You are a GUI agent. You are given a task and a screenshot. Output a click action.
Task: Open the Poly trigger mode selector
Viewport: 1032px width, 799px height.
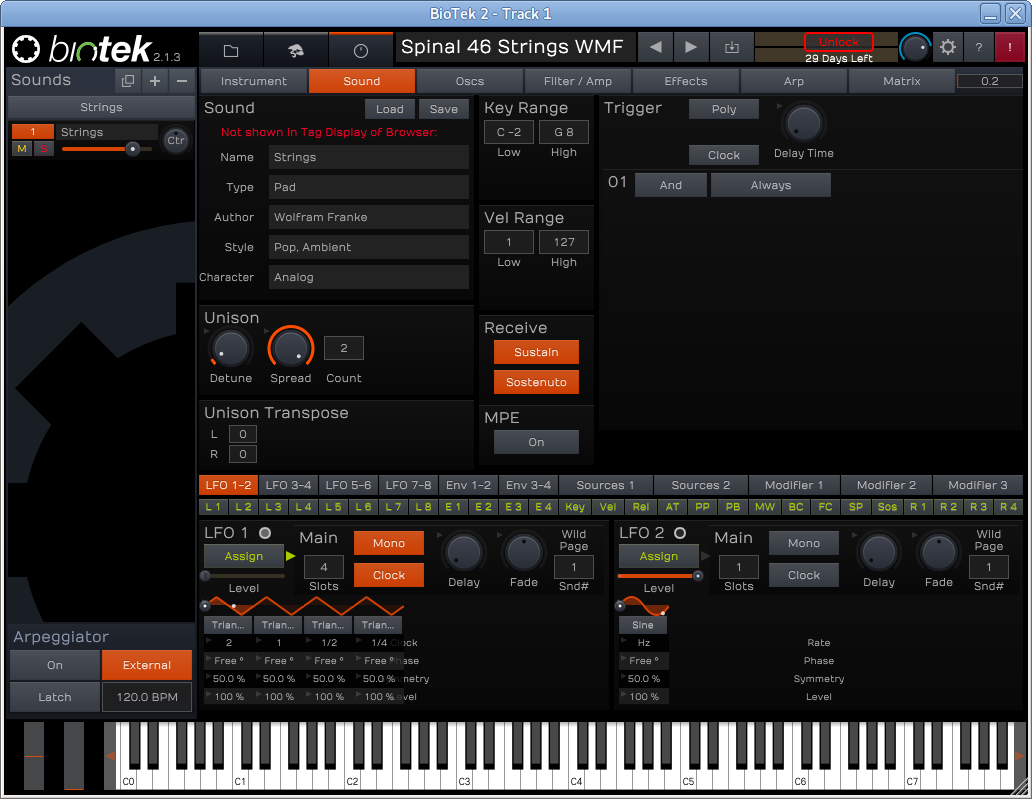pyautogui.click(x=724, y=109)
